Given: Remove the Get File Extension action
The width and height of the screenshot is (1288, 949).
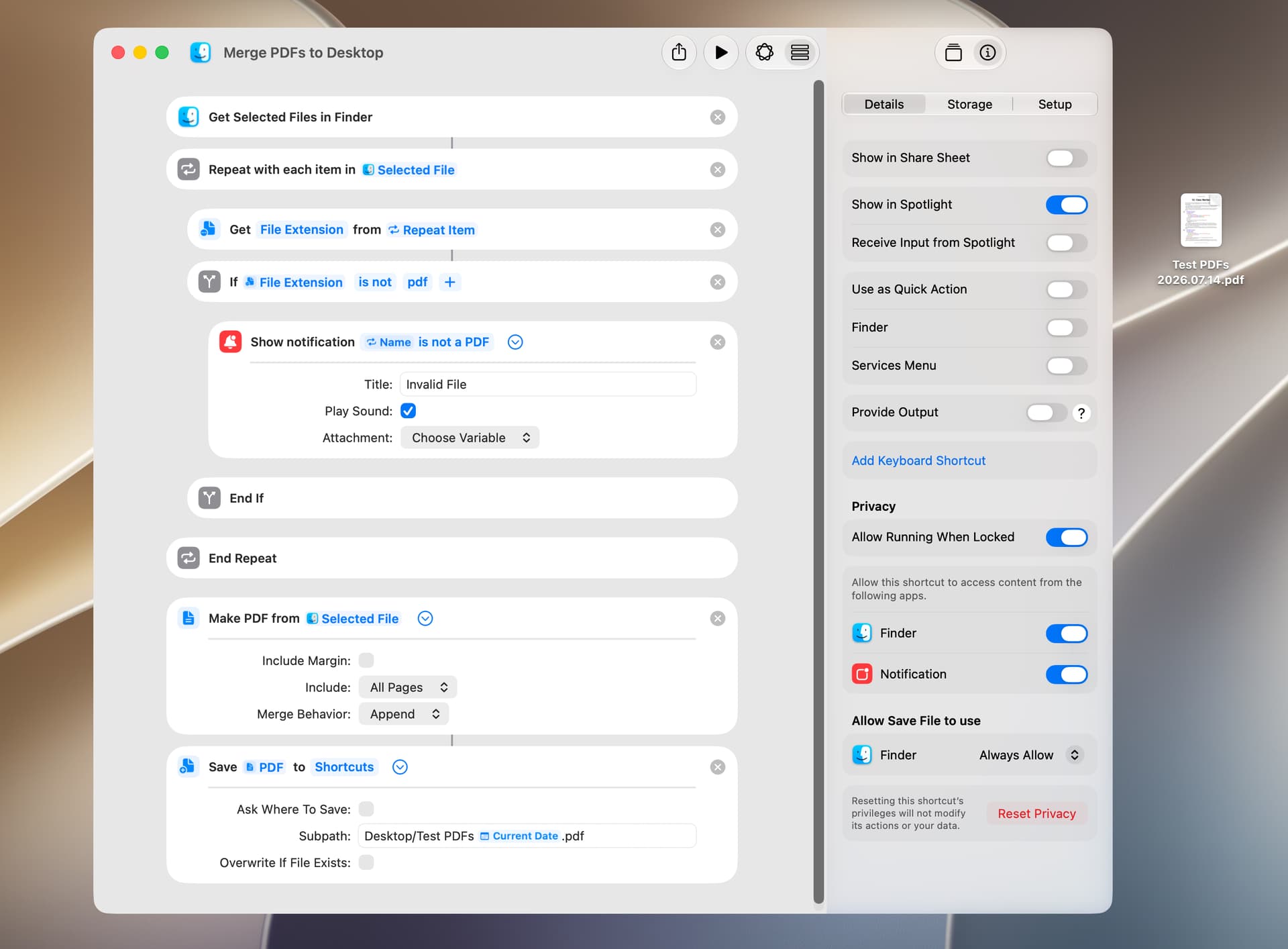Looking at the screenshot, I should (x=718, y=230).
